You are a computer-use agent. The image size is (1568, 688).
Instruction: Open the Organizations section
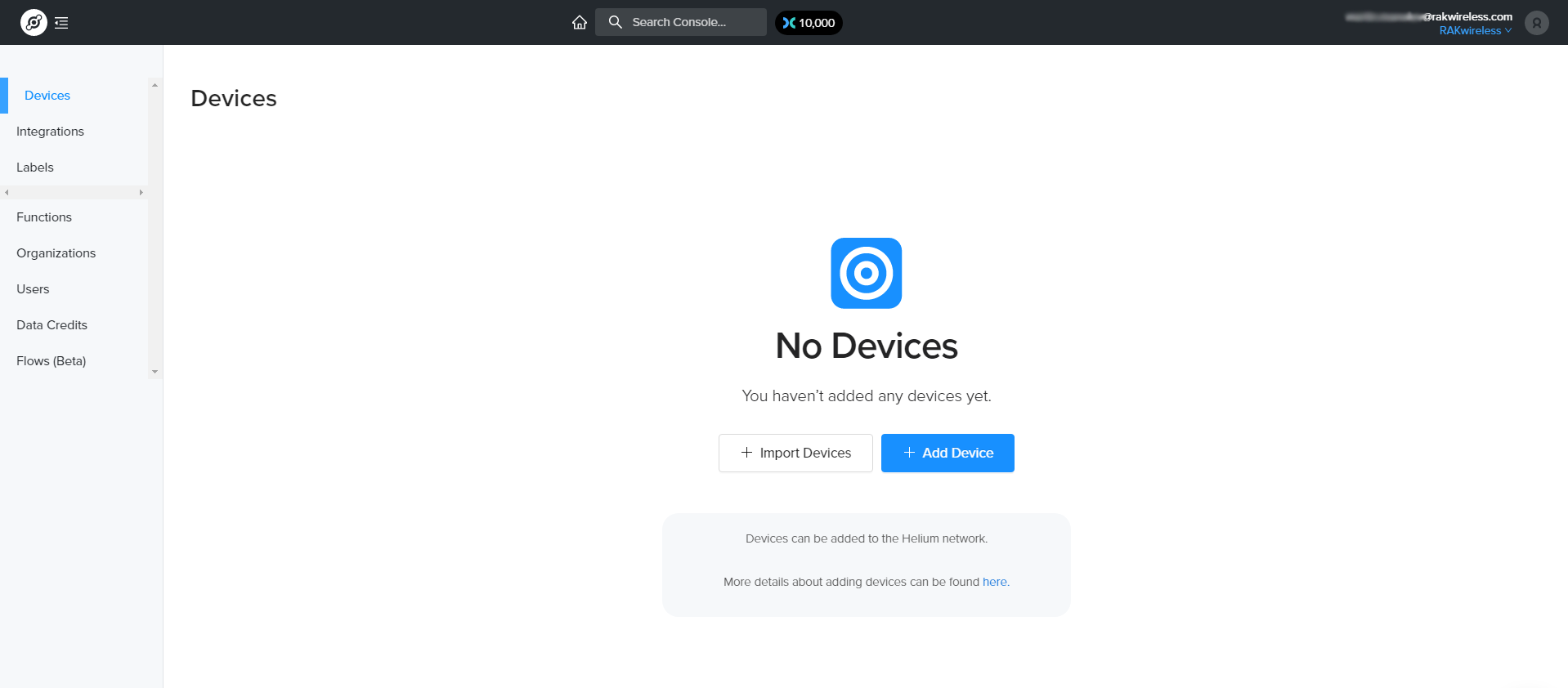pyautogui.click(x=56, y=253)
